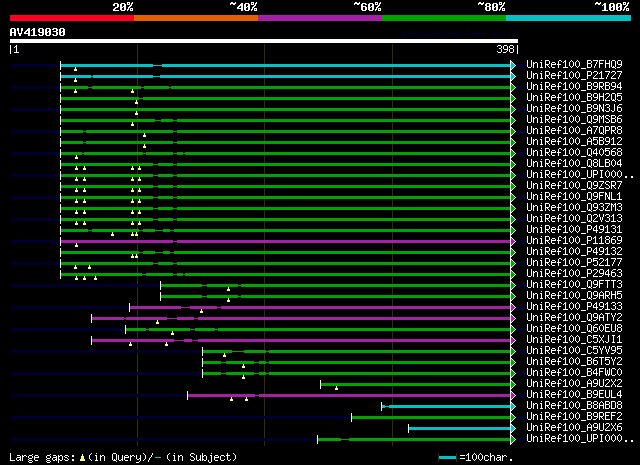Open hit UniRef100_B9N3J6
640x465 pixels.
[574, 109]
